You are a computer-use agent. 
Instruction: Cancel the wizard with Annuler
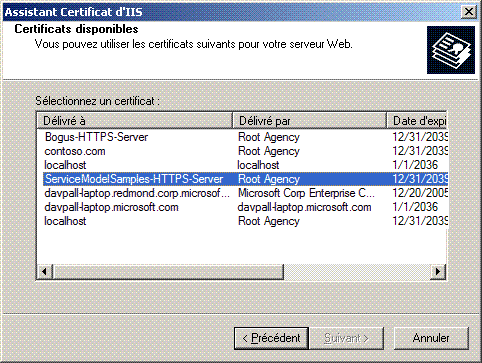(431, 338)
